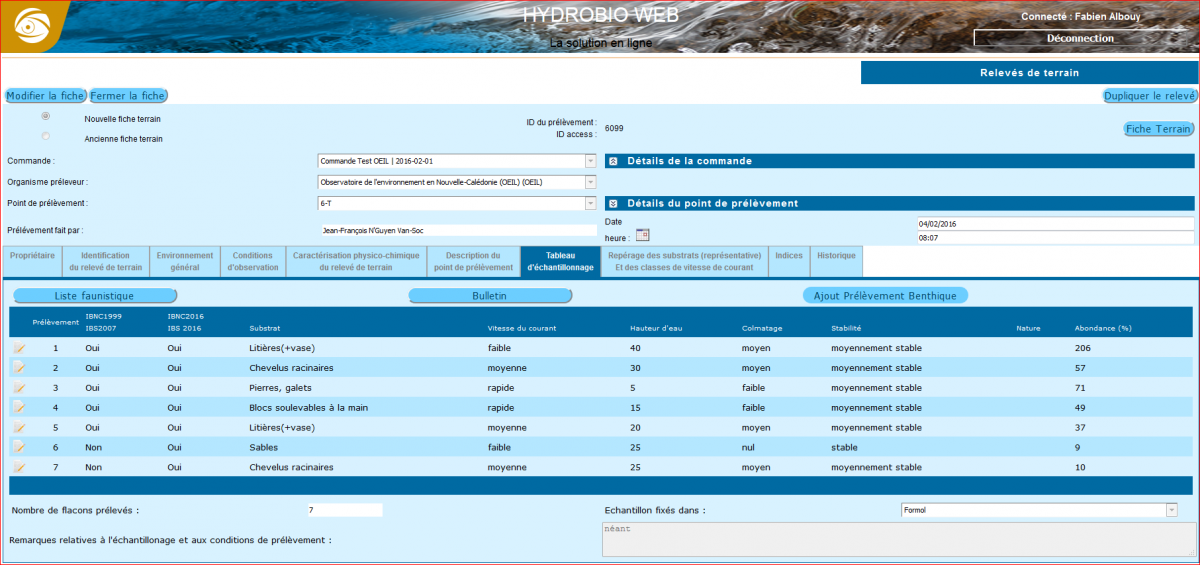Open the calendar date picker icon
Image resolution: width=1200 pixels, height=565 pixels.
[643, 235]
